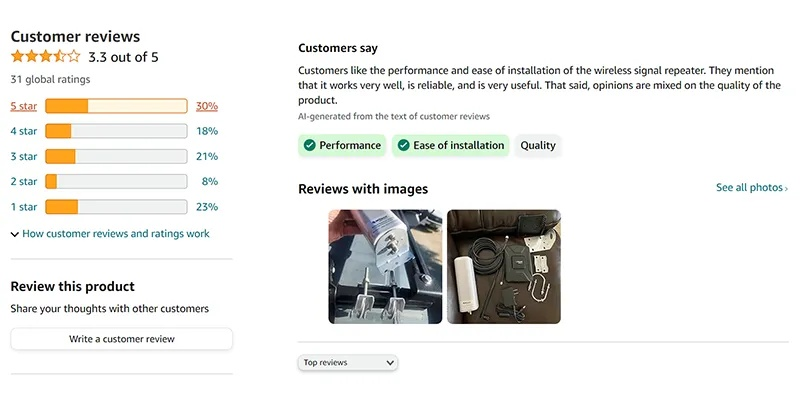Click the 23% one-star percentage
Image resolution: width=800 pixels, height=400 pixels.
(207, 207)
